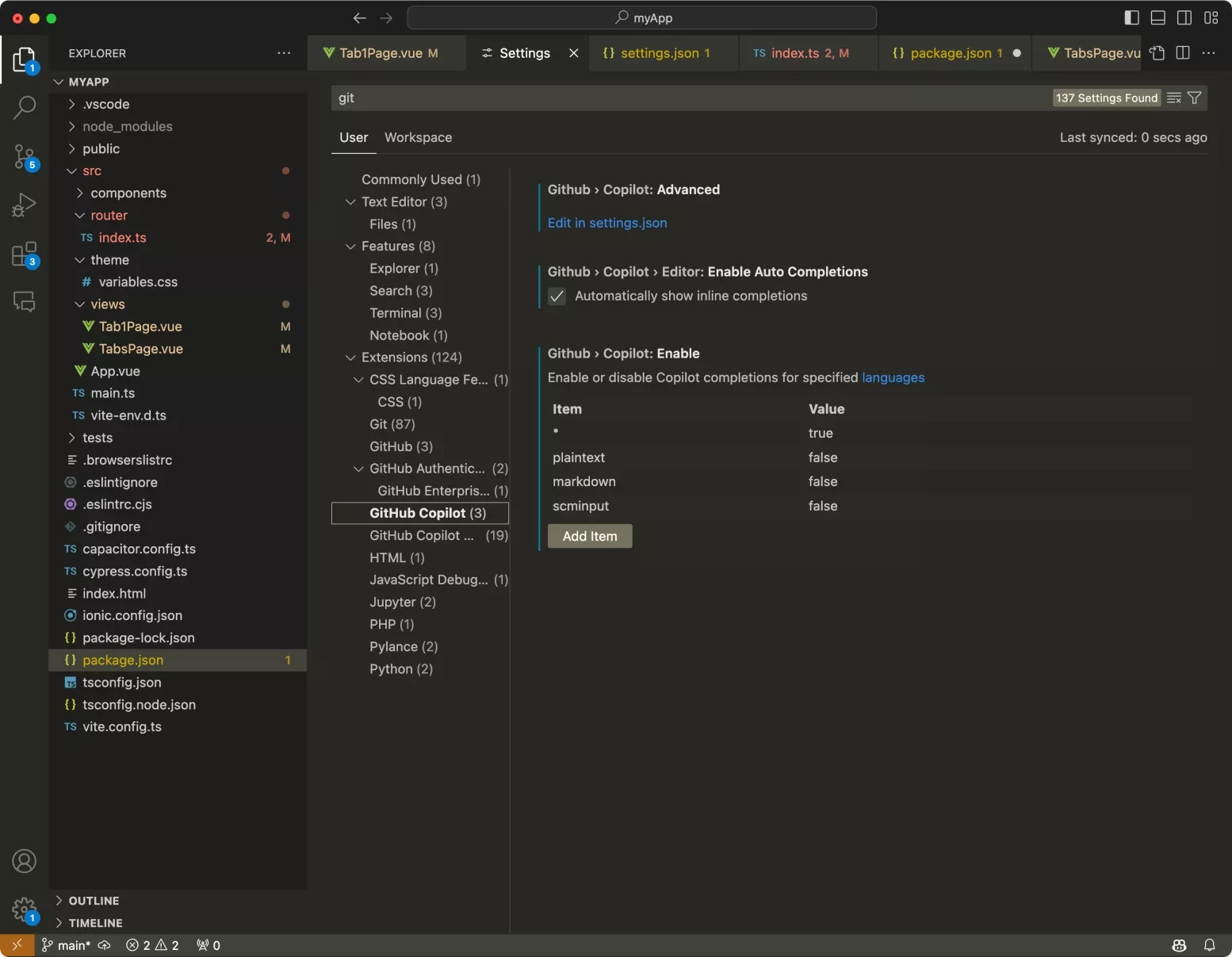
Task: Go forward with the navigation arrow
Action: [x=386, y=17]
